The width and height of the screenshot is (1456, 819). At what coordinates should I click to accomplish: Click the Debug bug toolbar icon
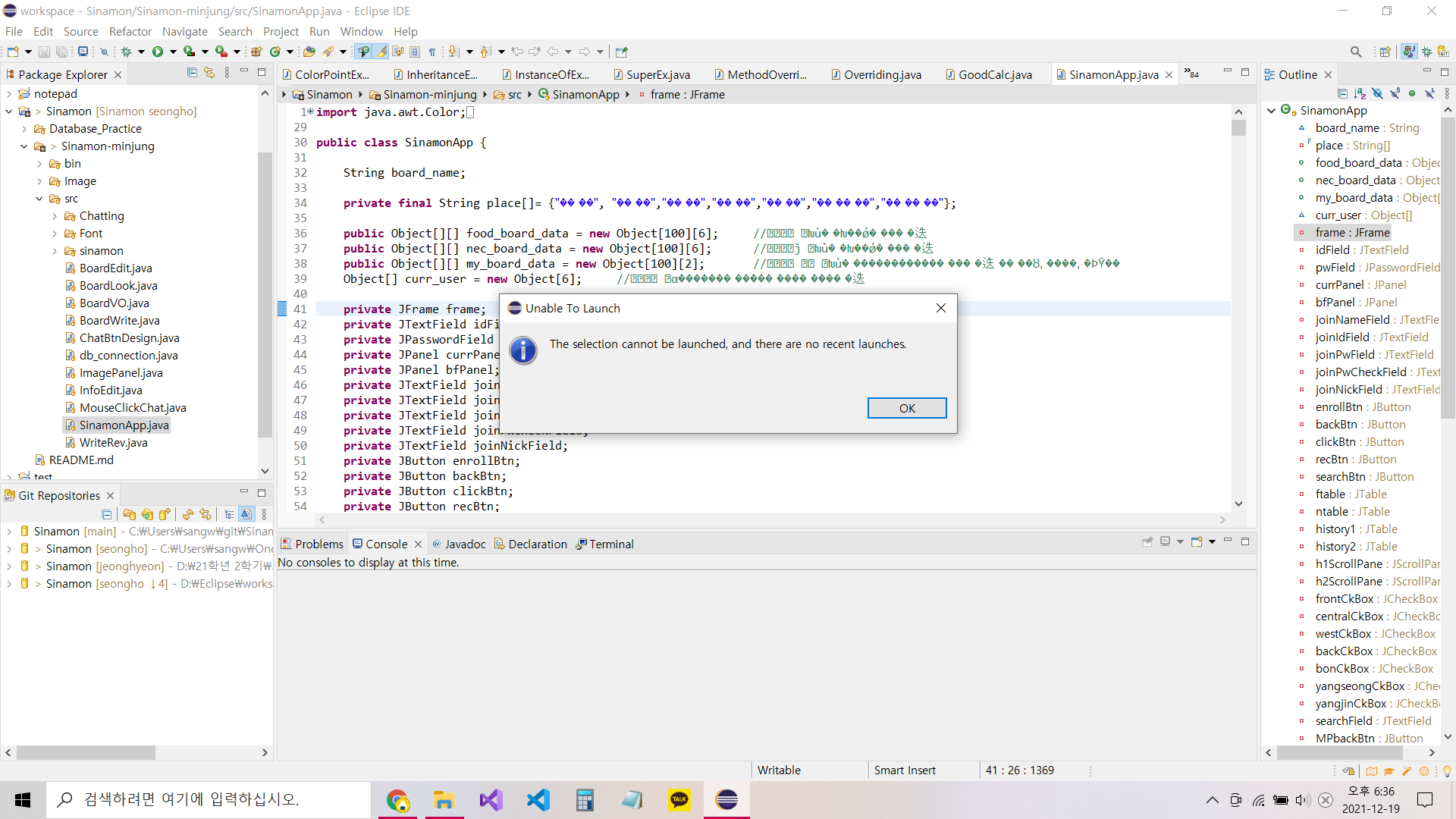126,52
